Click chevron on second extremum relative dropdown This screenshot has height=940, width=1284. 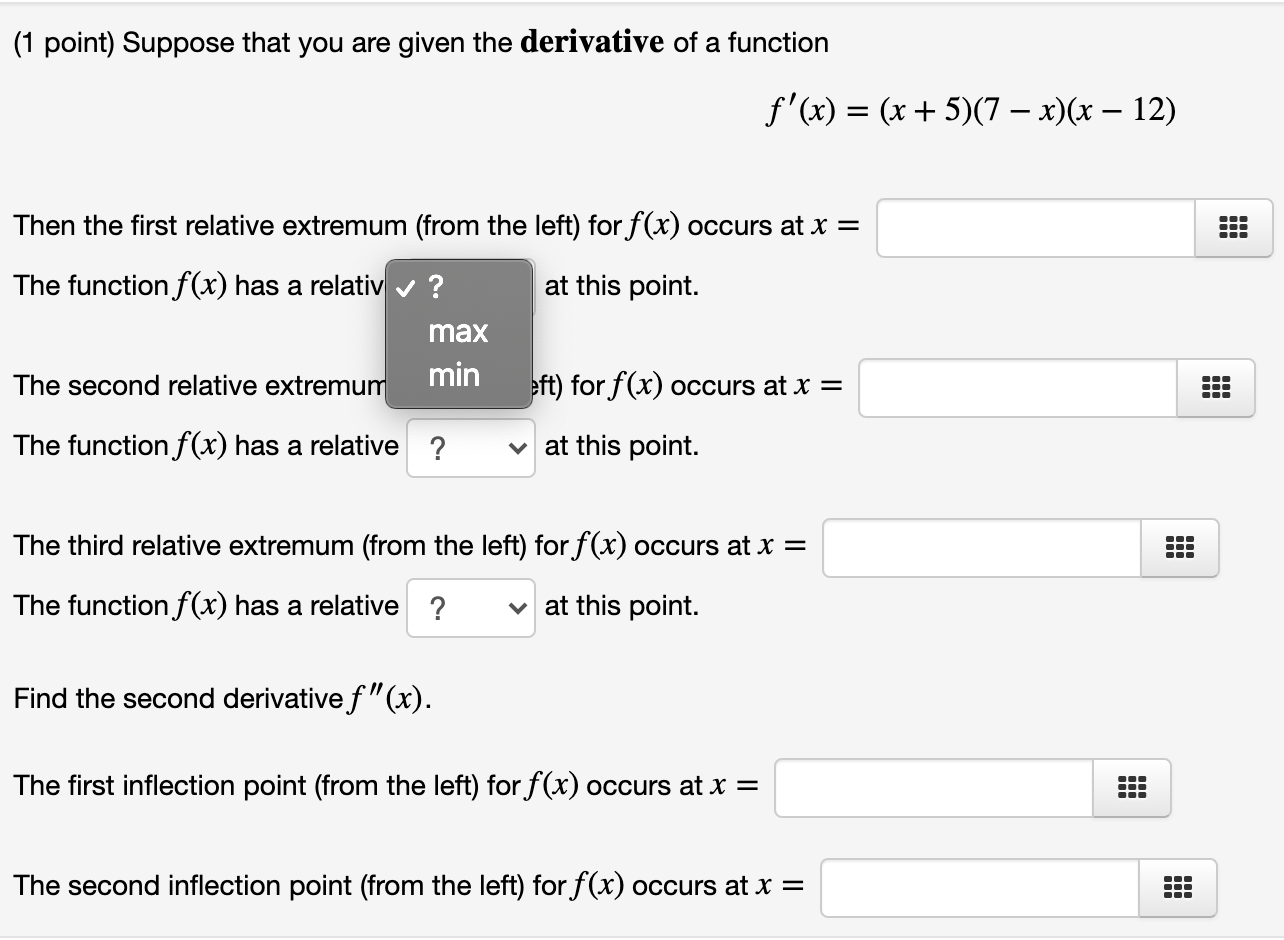(520, 446)
